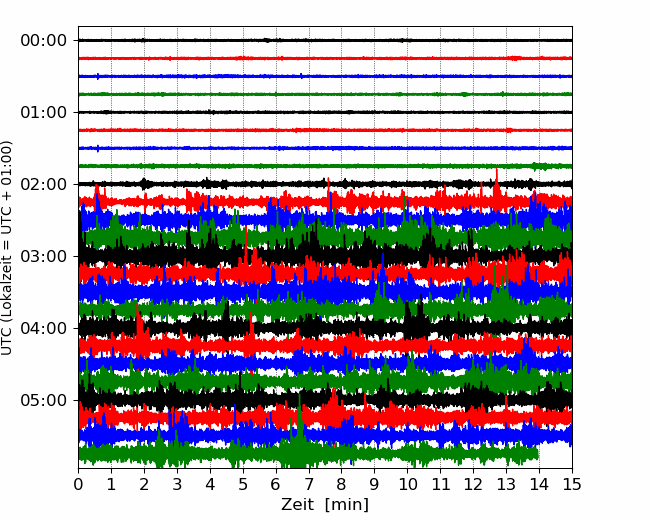This screenshot has height=520, width=650.
Task: Click the 0 tick label on the x-axis
Action: tap(79, 485)
